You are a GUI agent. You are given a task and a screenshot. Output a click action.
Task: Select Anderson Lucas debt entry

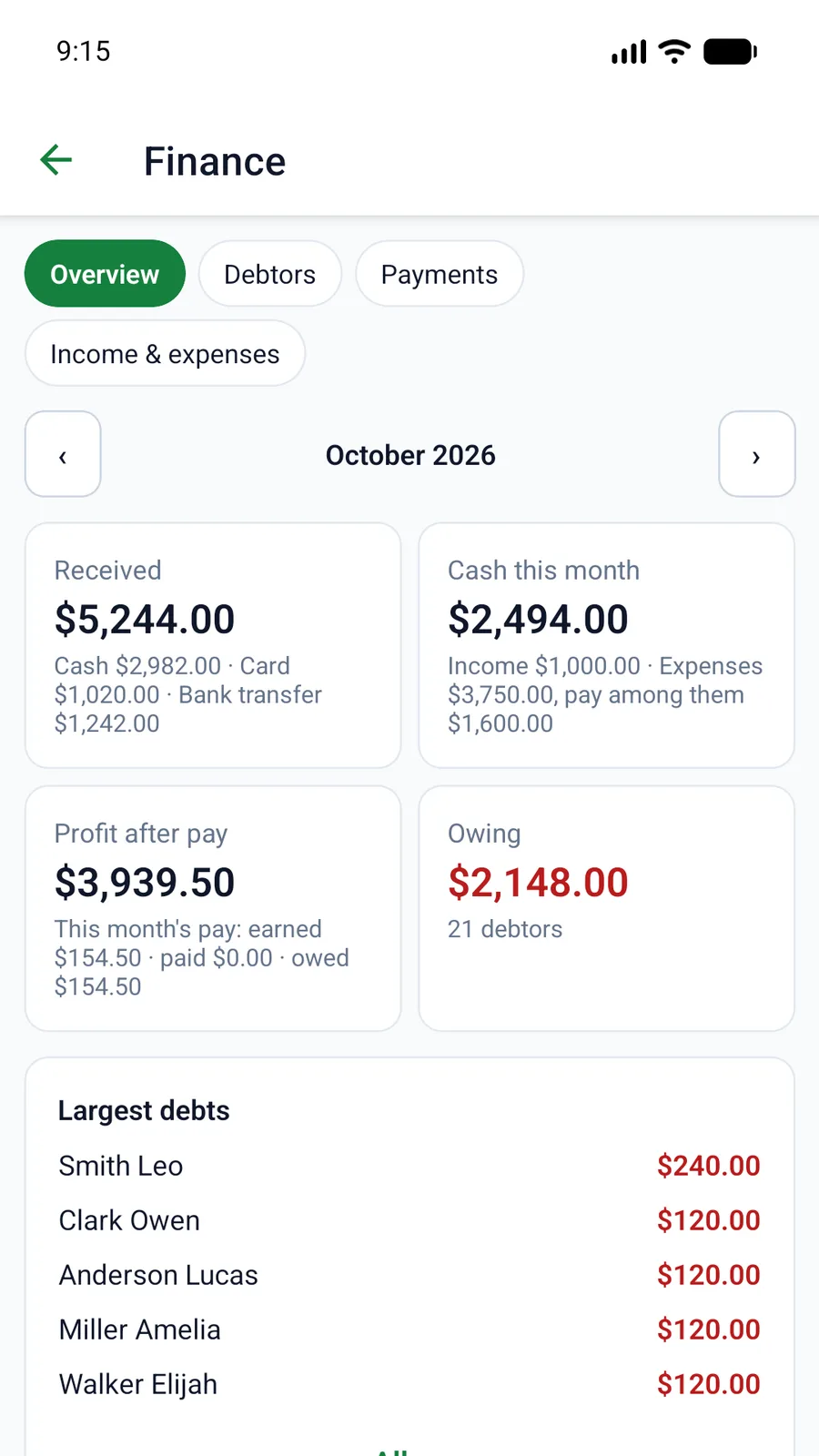tap(409, 1275)
